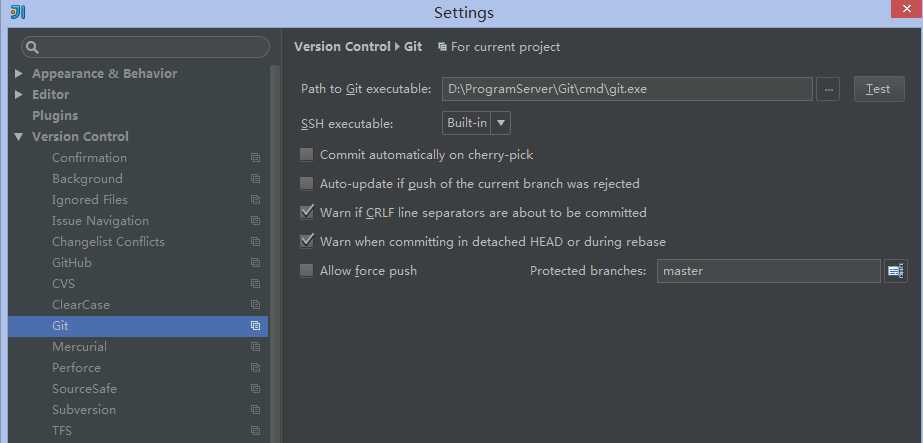The image size is (923, 443).
Task: Click project-level icon next to Subversion
Action: pos(255,410)
